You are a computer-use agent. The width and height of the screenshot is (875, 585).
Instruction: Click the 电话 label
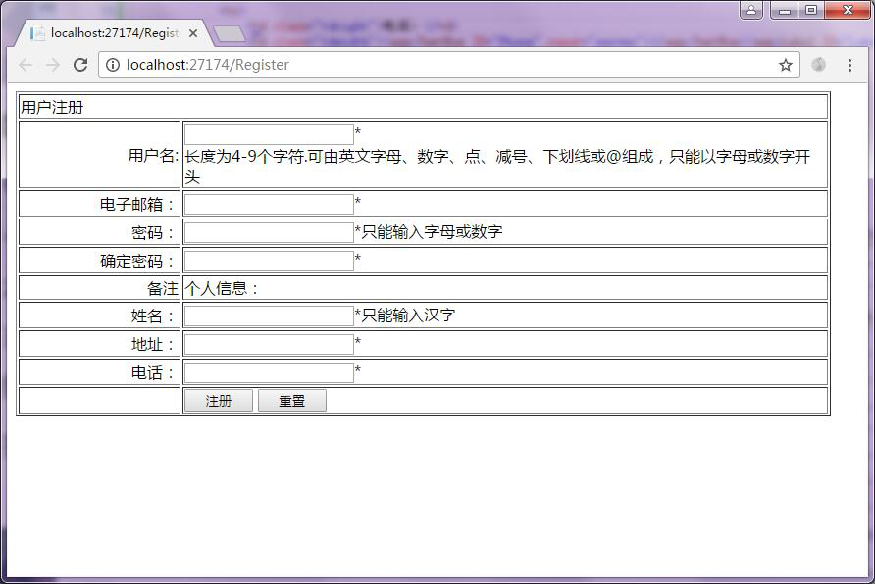pyautogui.click(x=155, y=372)
